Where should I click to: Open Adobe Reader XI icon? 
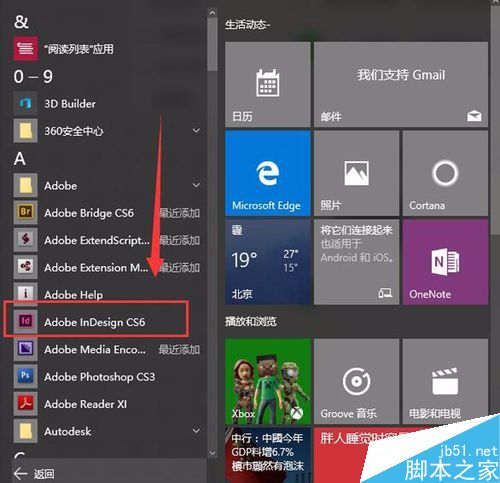(x=25, y=404)
